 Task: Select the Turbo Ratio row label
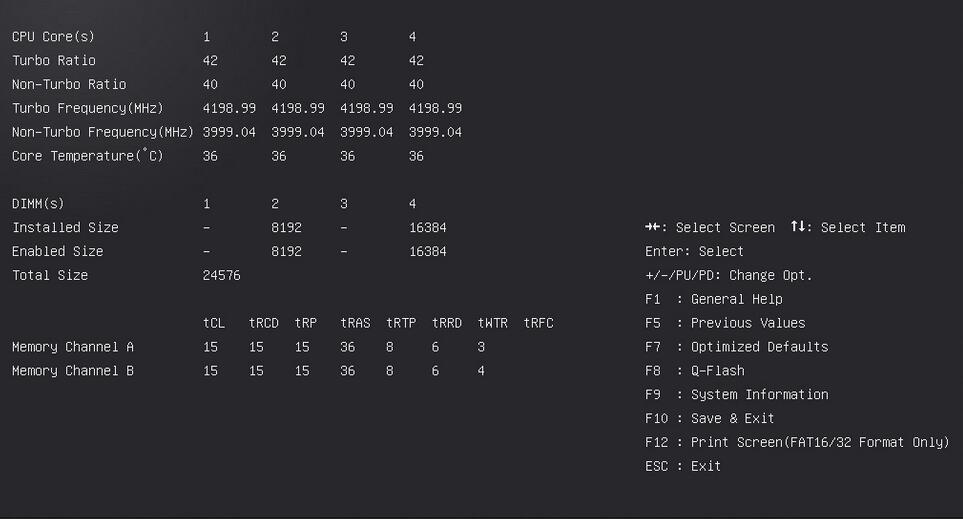54,61
